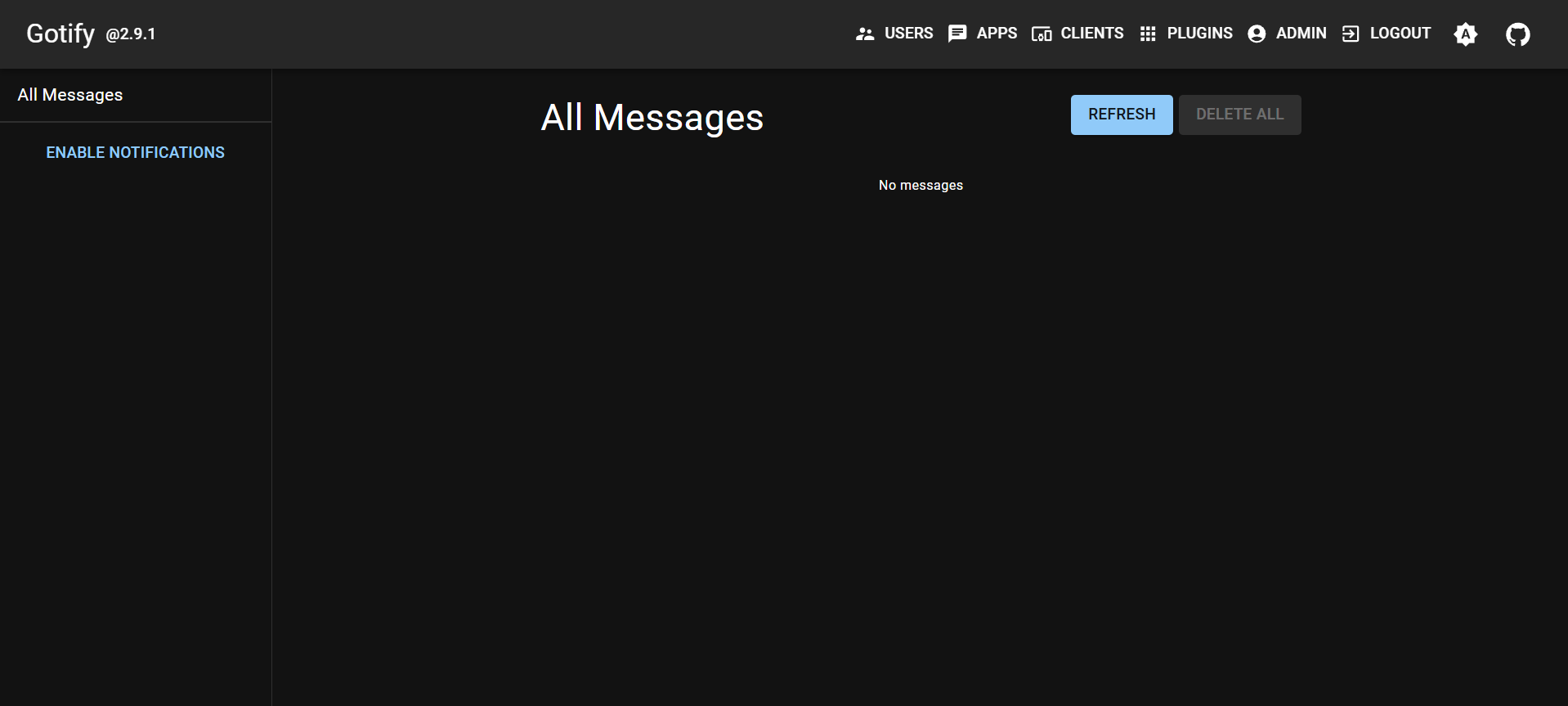
Task: Click the Refresh button
Action: pyautogui.click(x=1122, y=115)
